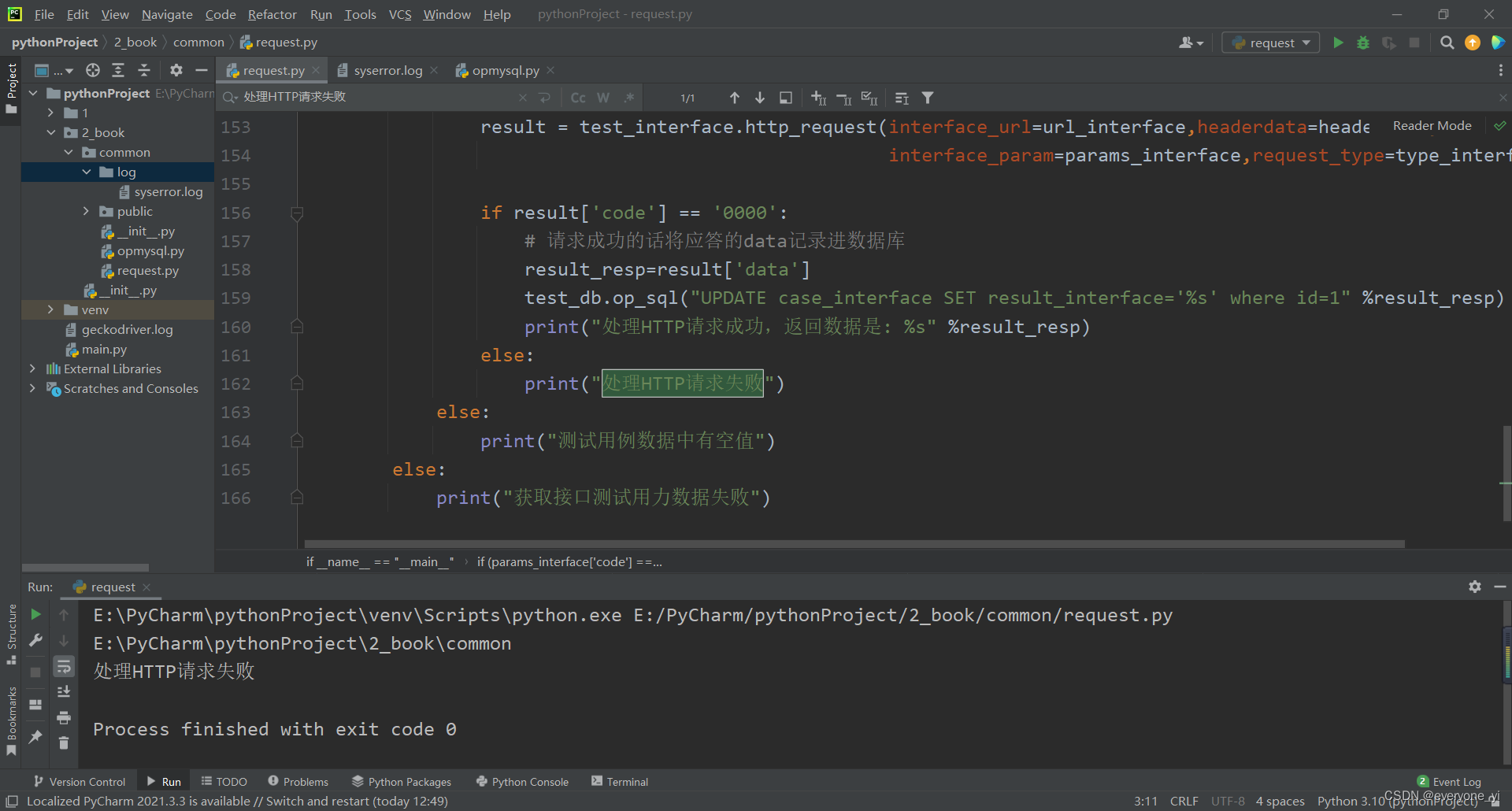
Task: Expand the venv folder
Action: [50, 309]
